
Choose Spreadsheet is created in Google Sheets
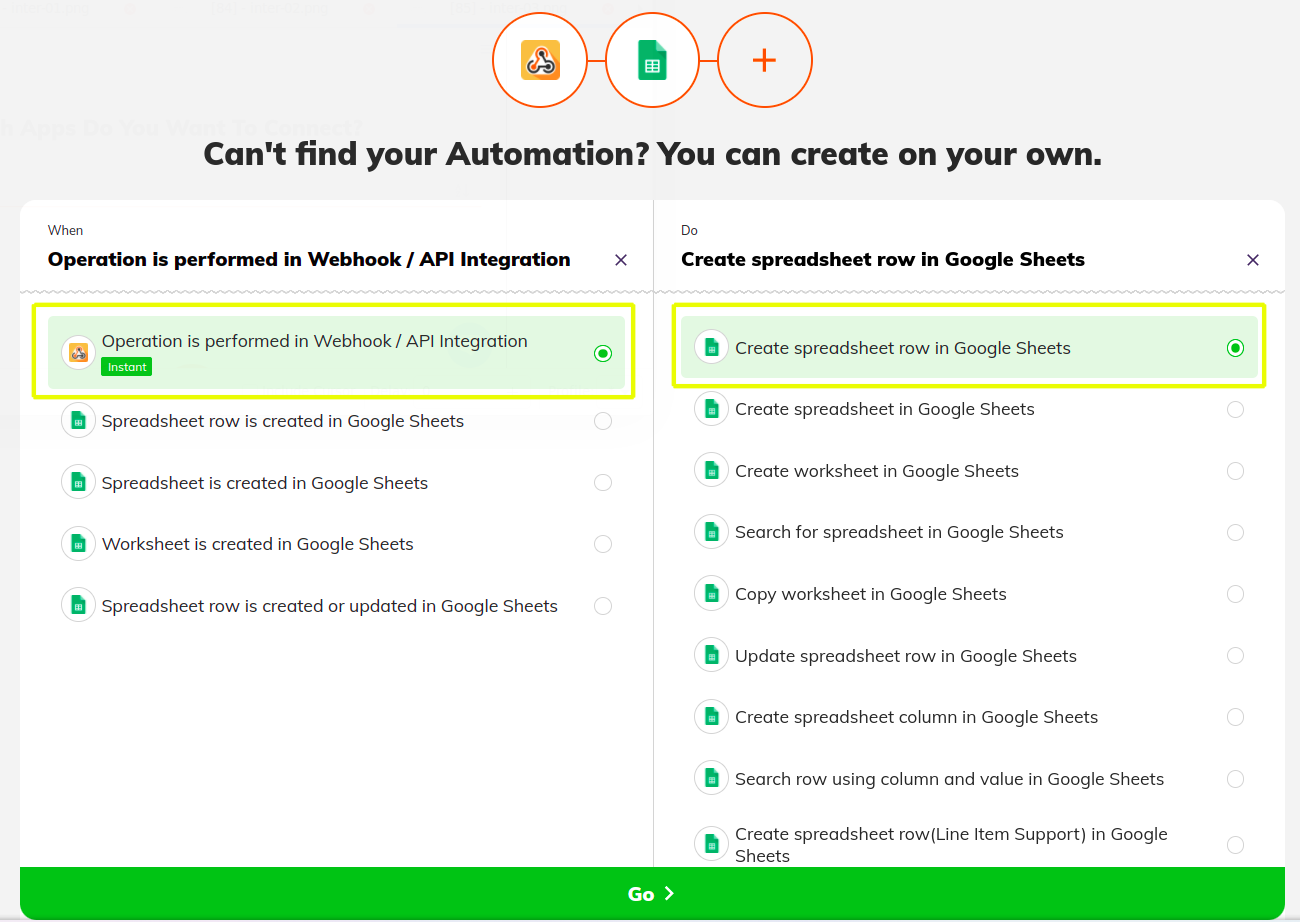pos(265,483)
